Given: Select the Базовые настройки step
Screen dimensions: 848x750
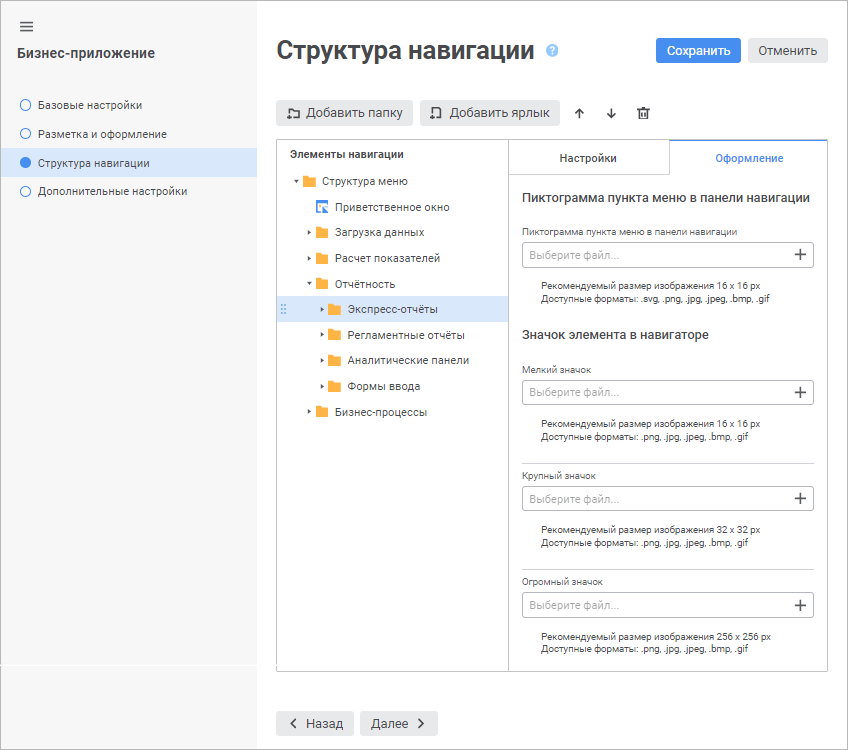Looking at the screenshot, I should (x=89, y=105).
